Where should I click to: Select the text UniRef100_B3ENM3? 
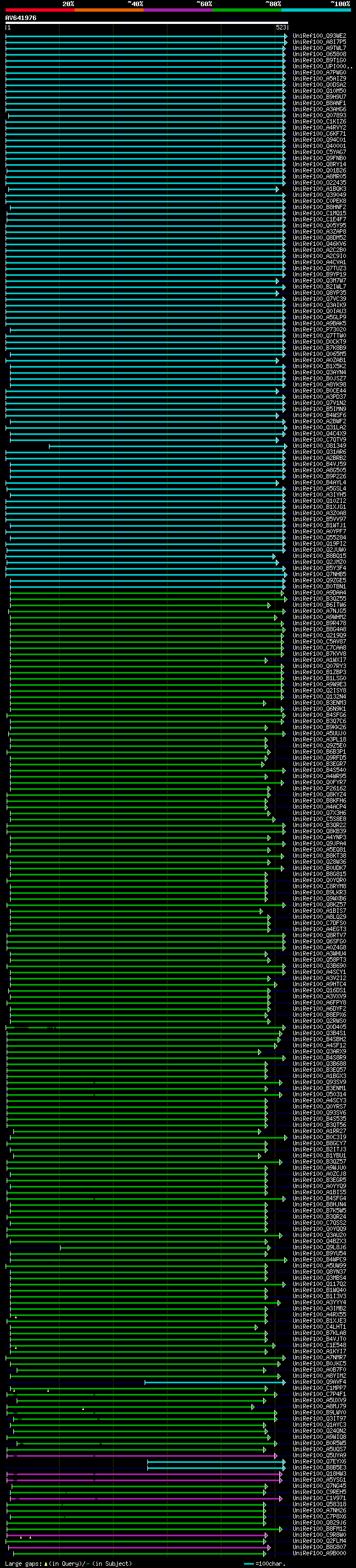tap(319, 703)
